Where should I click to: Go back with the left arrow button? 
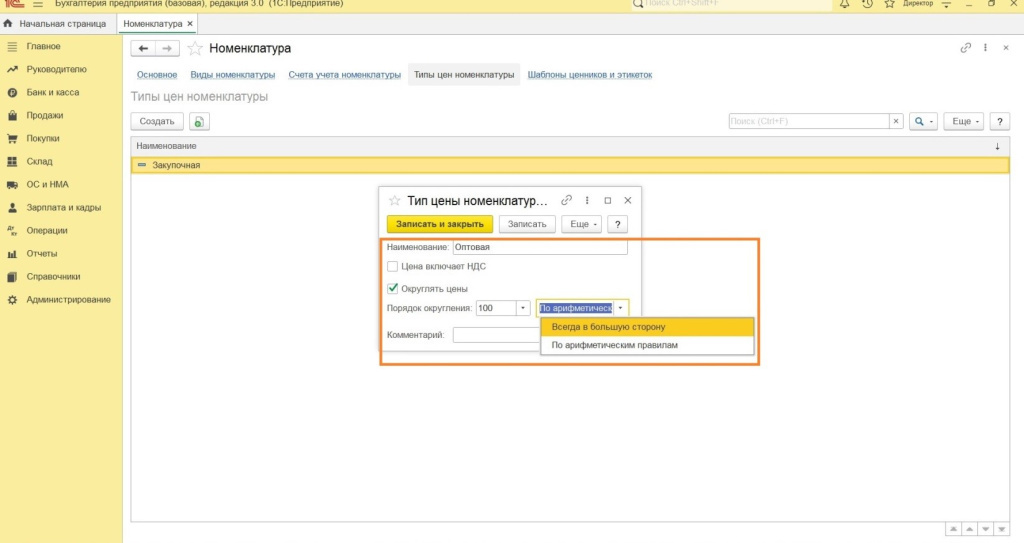143,48
